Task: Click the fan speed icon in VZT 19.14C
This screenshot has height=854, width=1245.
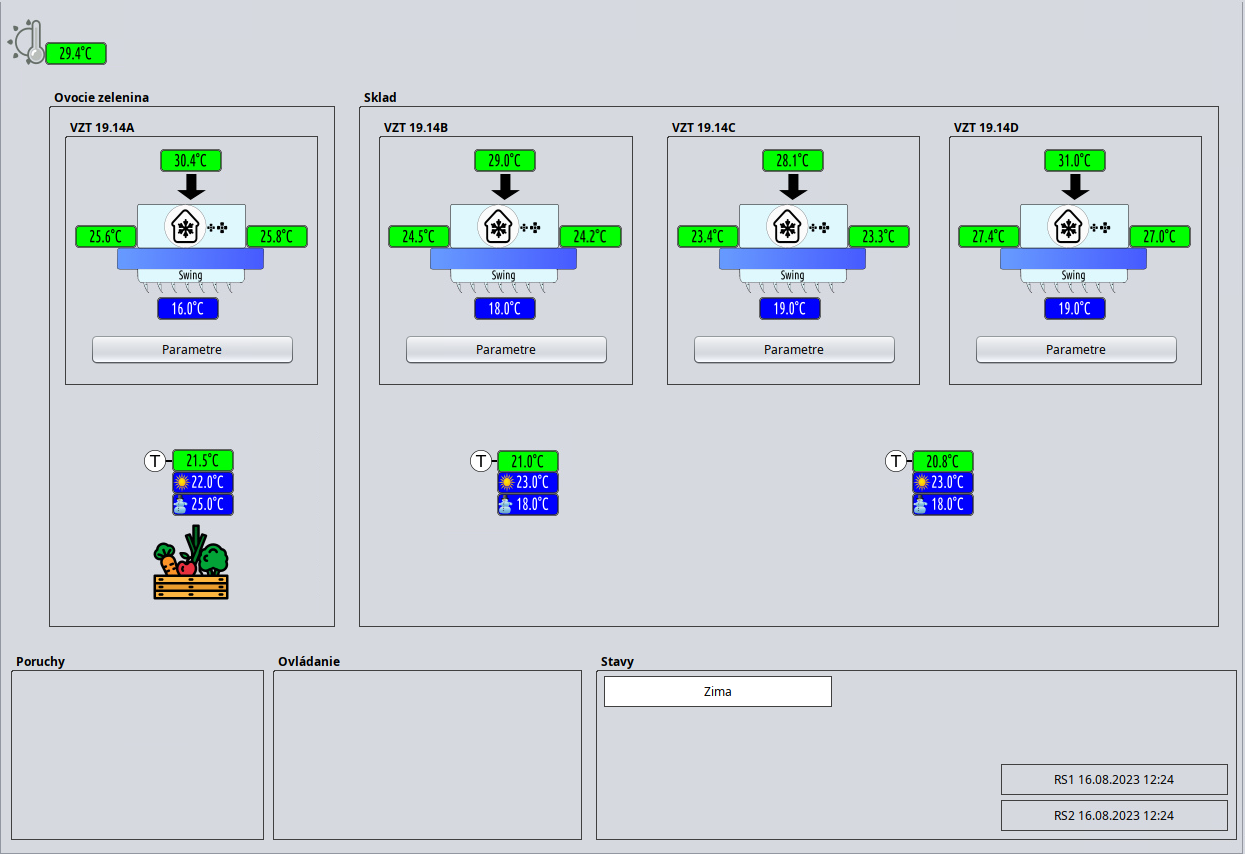Action: (819, 228)
